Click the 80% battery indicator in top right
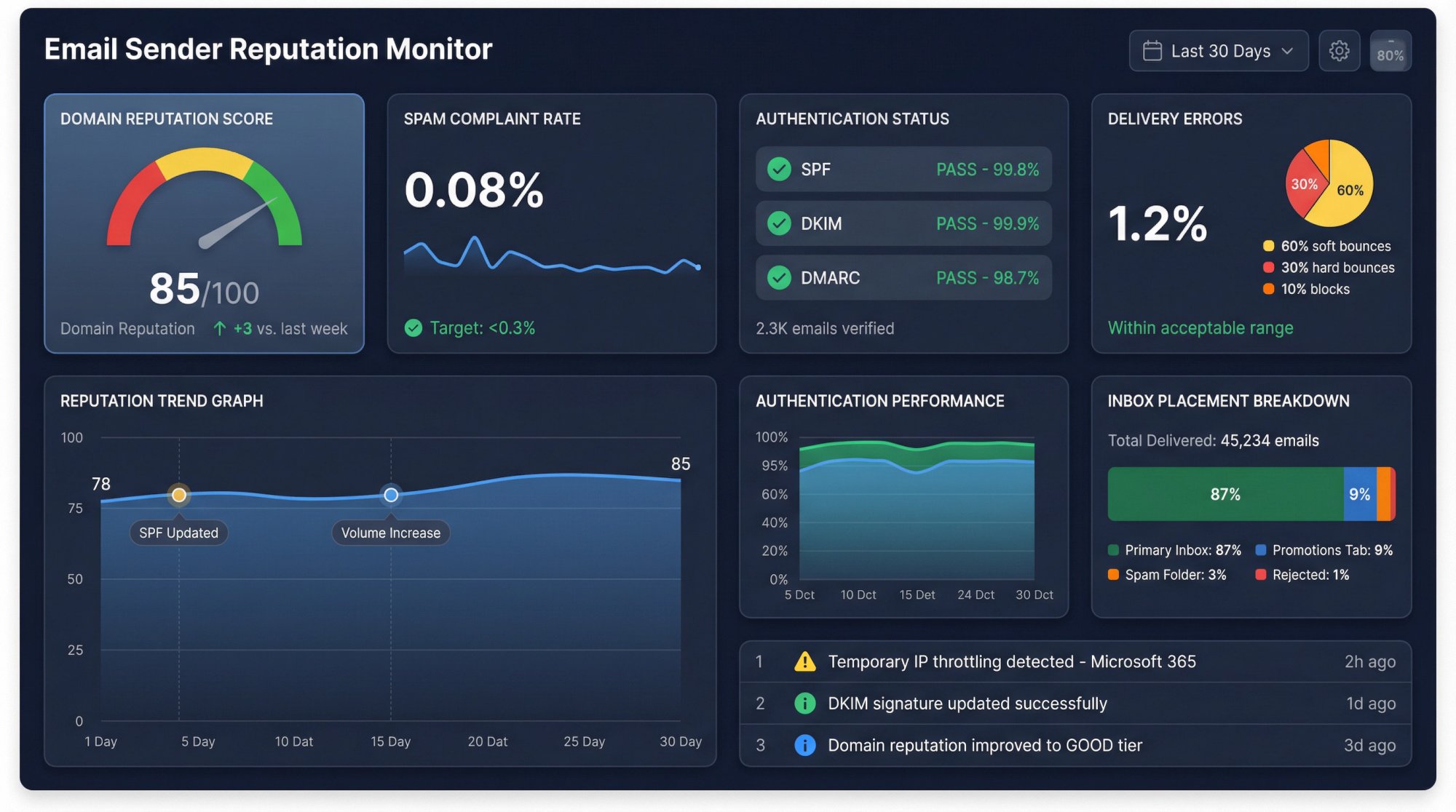The height and width of the screenshot is (812, 1456). coord(1390,50)
